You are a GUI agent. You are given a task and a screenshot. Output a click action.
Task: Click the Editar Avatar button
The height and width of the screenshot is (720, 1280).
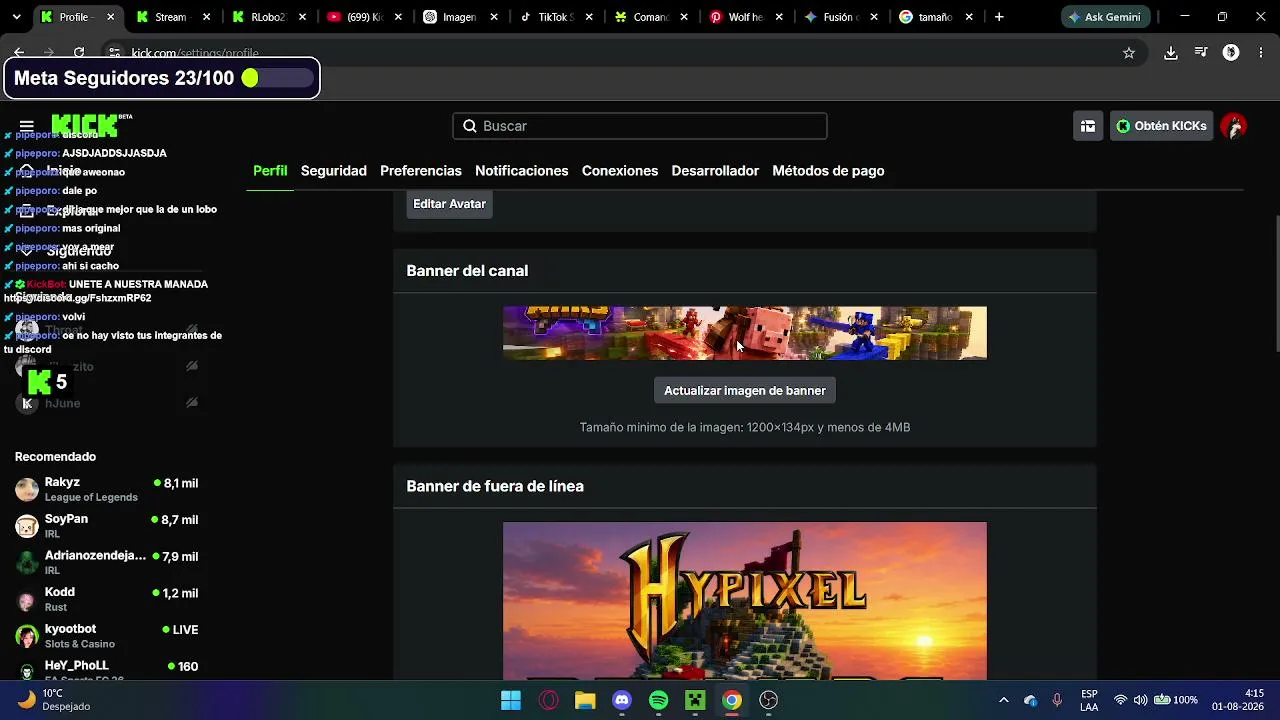450,204
